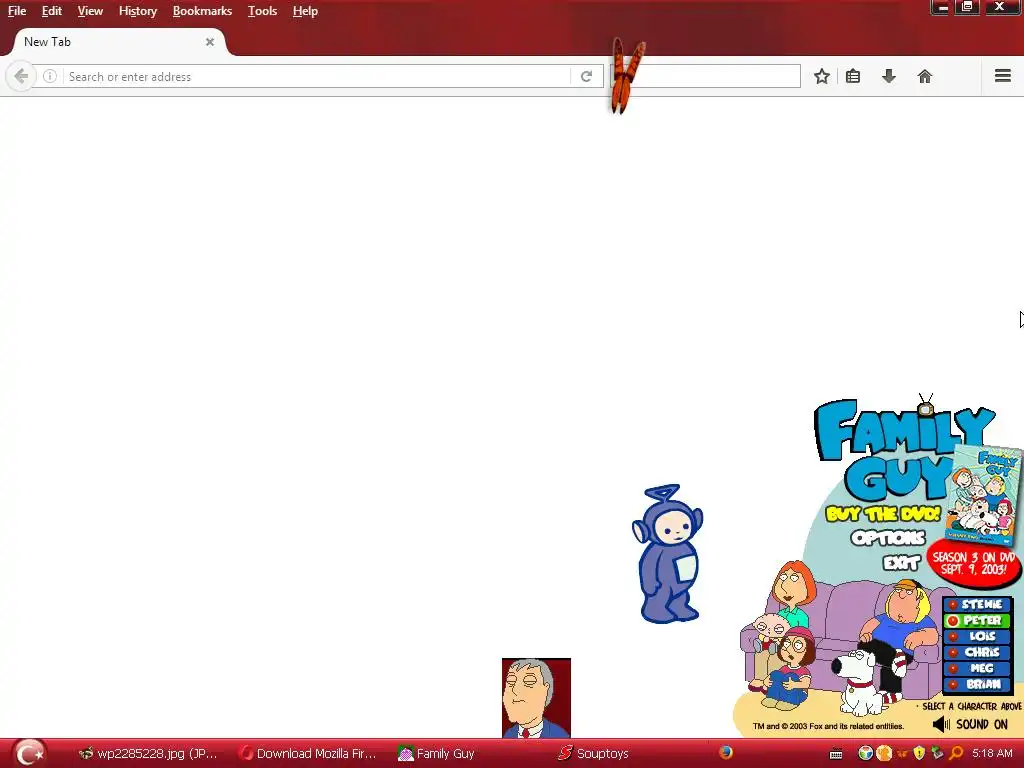Click the green arrow safely remove hardware icon
1024x768 pixels.
click(938, 754)
